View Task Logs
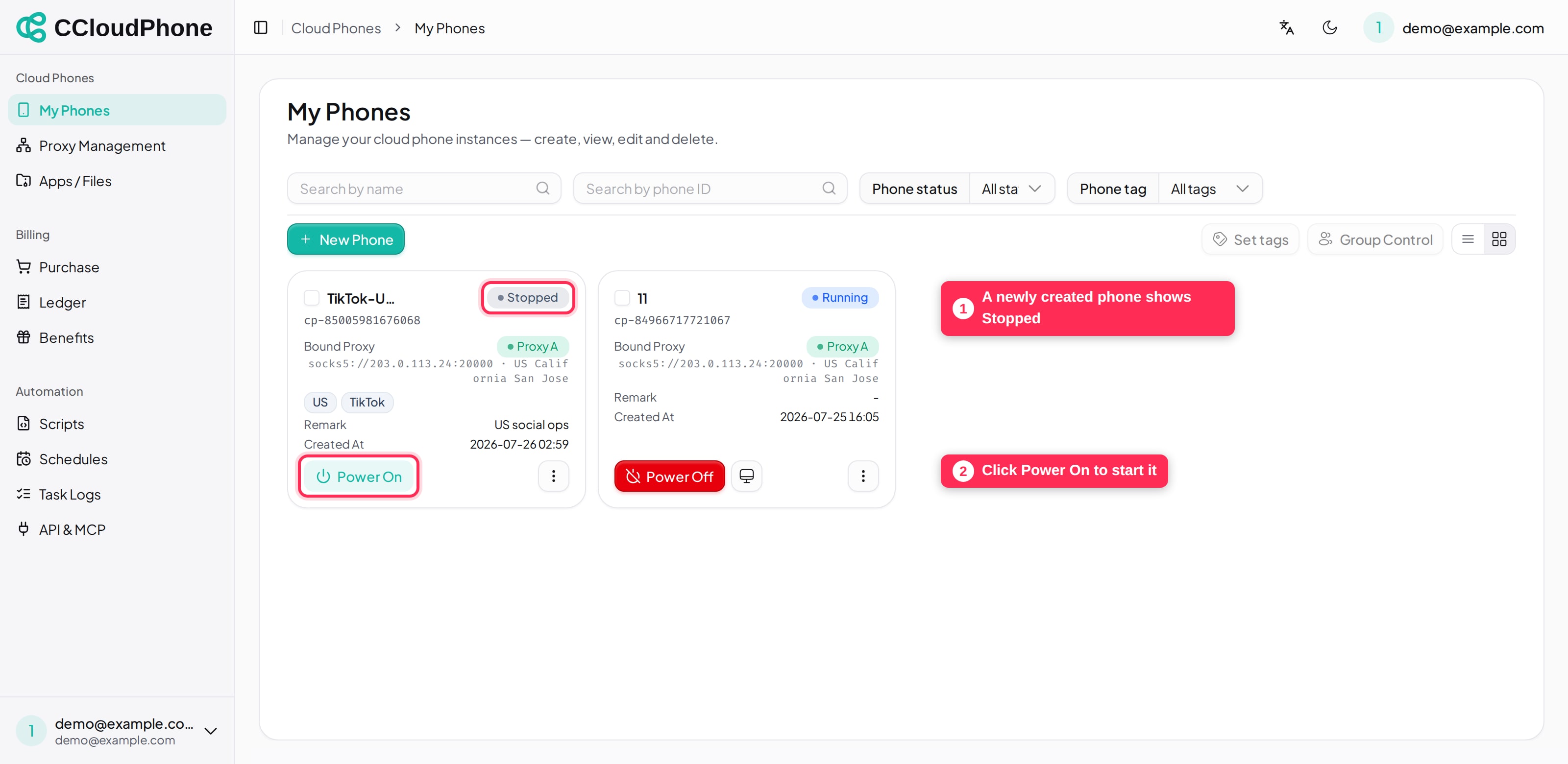The image size is (1568, 764). click(117, 495)
